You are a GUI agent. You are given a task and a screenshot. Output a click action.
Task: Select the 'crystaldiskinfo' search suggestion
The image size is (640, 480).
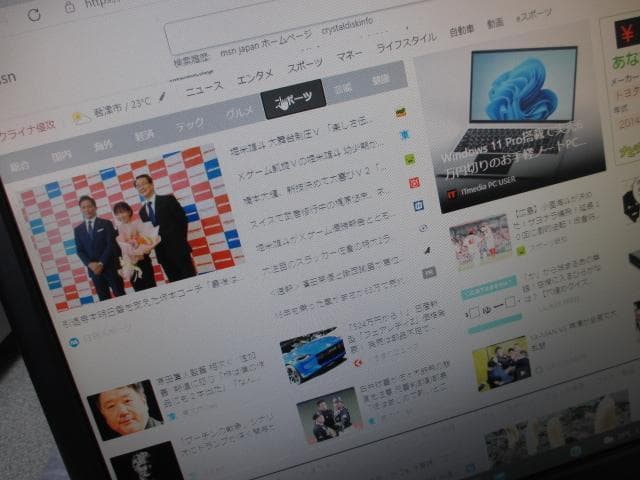pos(347,25)
